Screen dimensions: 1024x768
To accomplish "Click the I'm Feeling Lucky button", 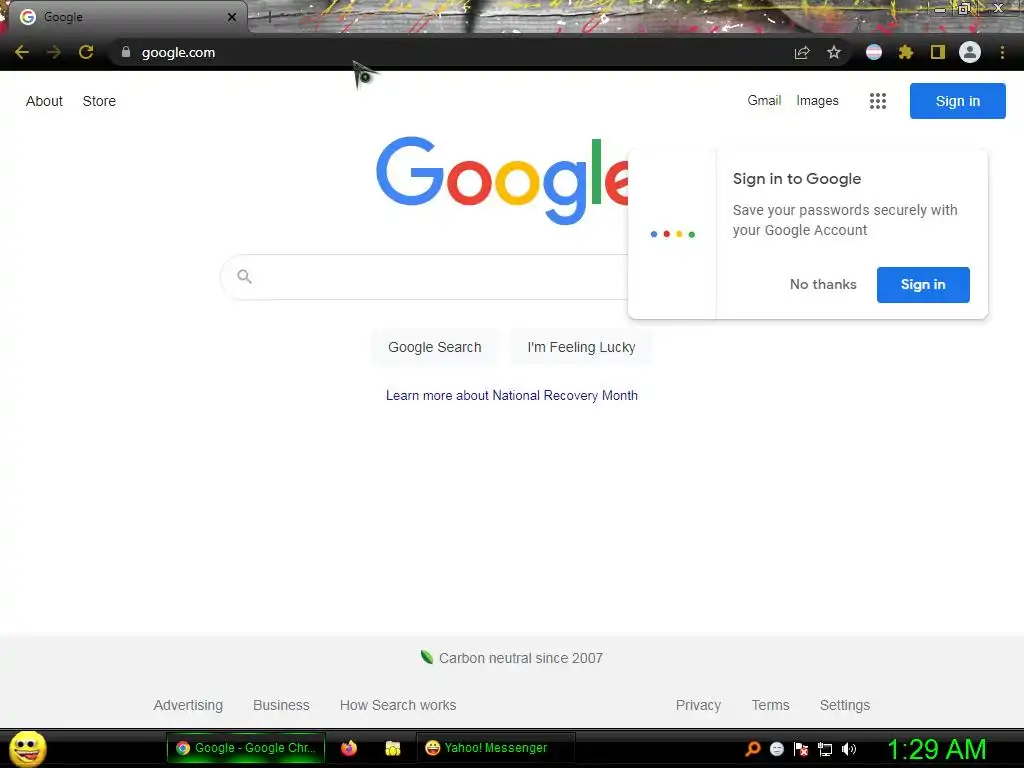I will (581, 347).
